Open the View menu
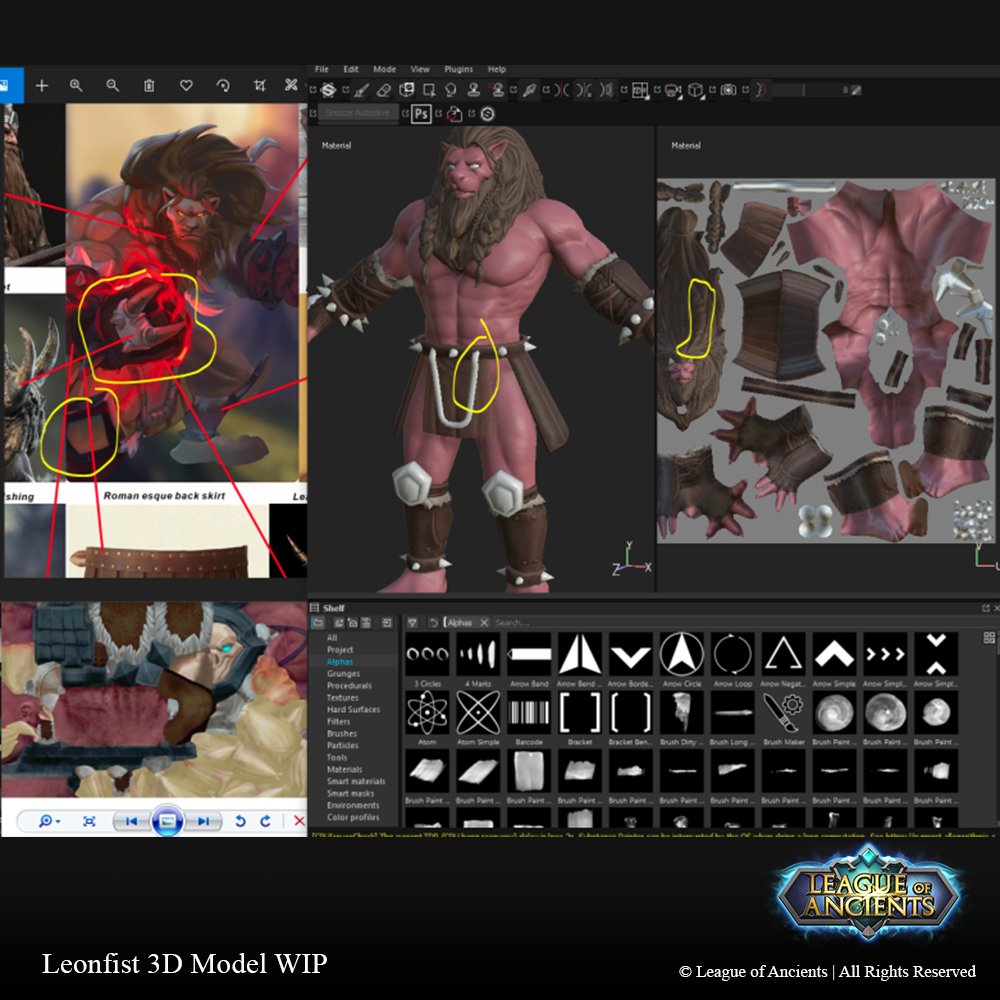This screenshot has width=1000, height=1000. [420, 70]
